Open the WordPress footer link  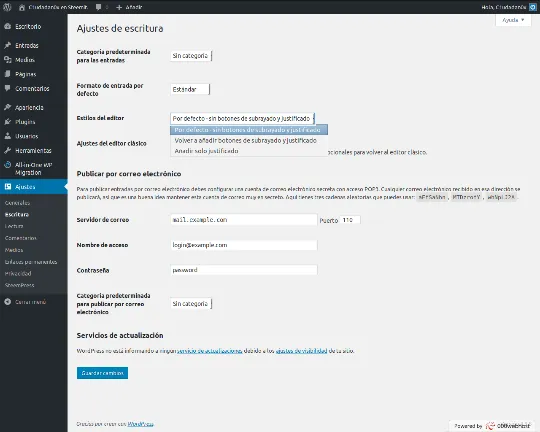point(141,424)
